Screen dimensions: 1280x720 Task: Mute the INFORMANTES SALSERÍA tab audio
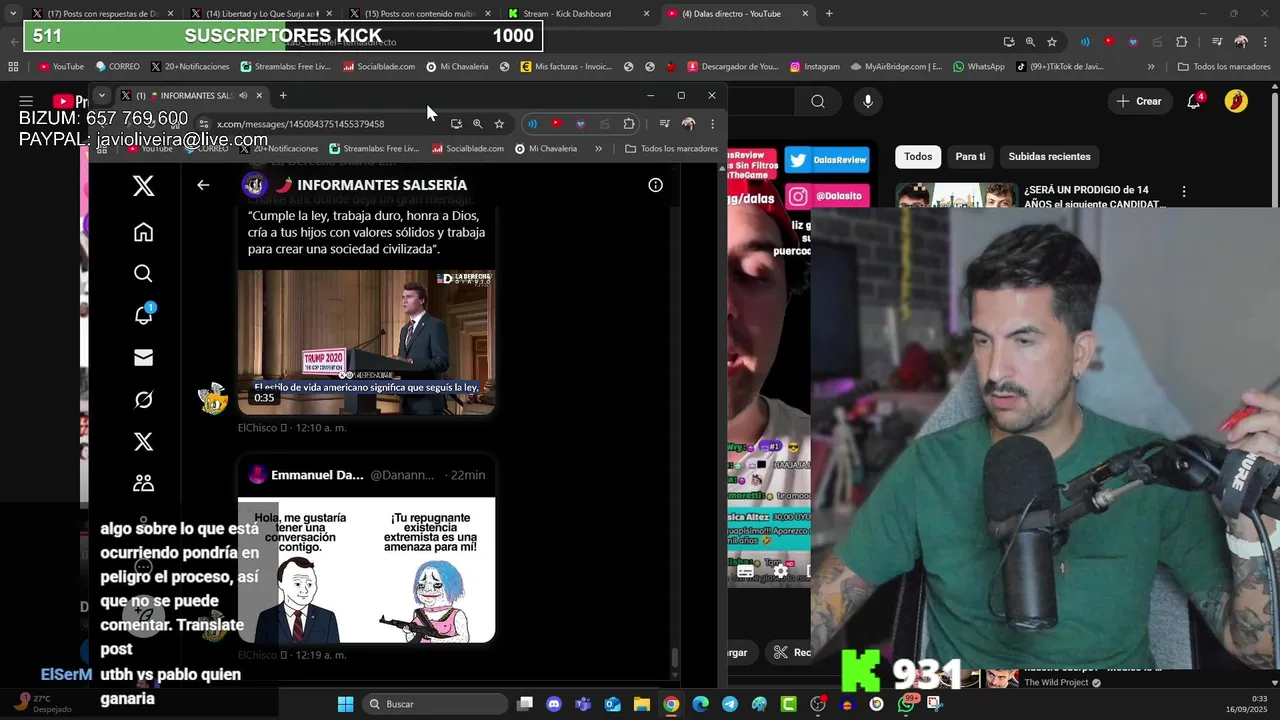tap(243, 96)
